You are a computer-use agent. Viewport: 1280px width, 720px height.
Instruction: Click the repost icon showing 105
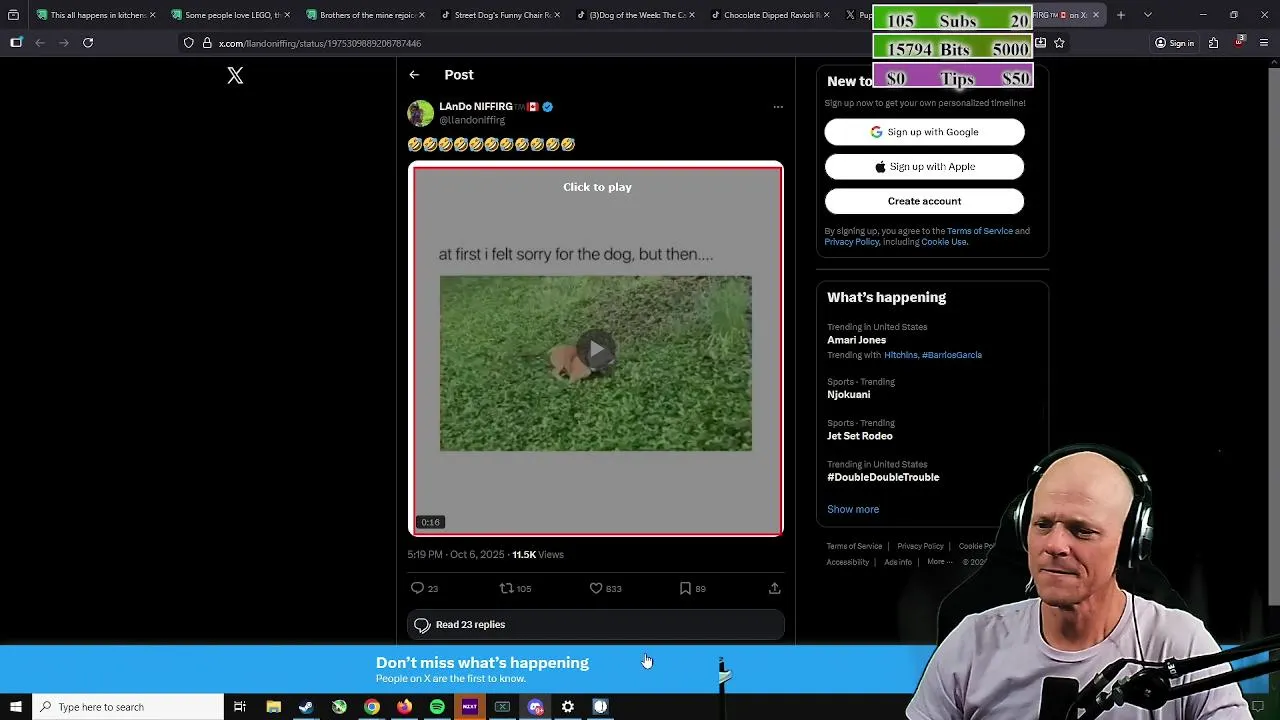coord(506,588)
